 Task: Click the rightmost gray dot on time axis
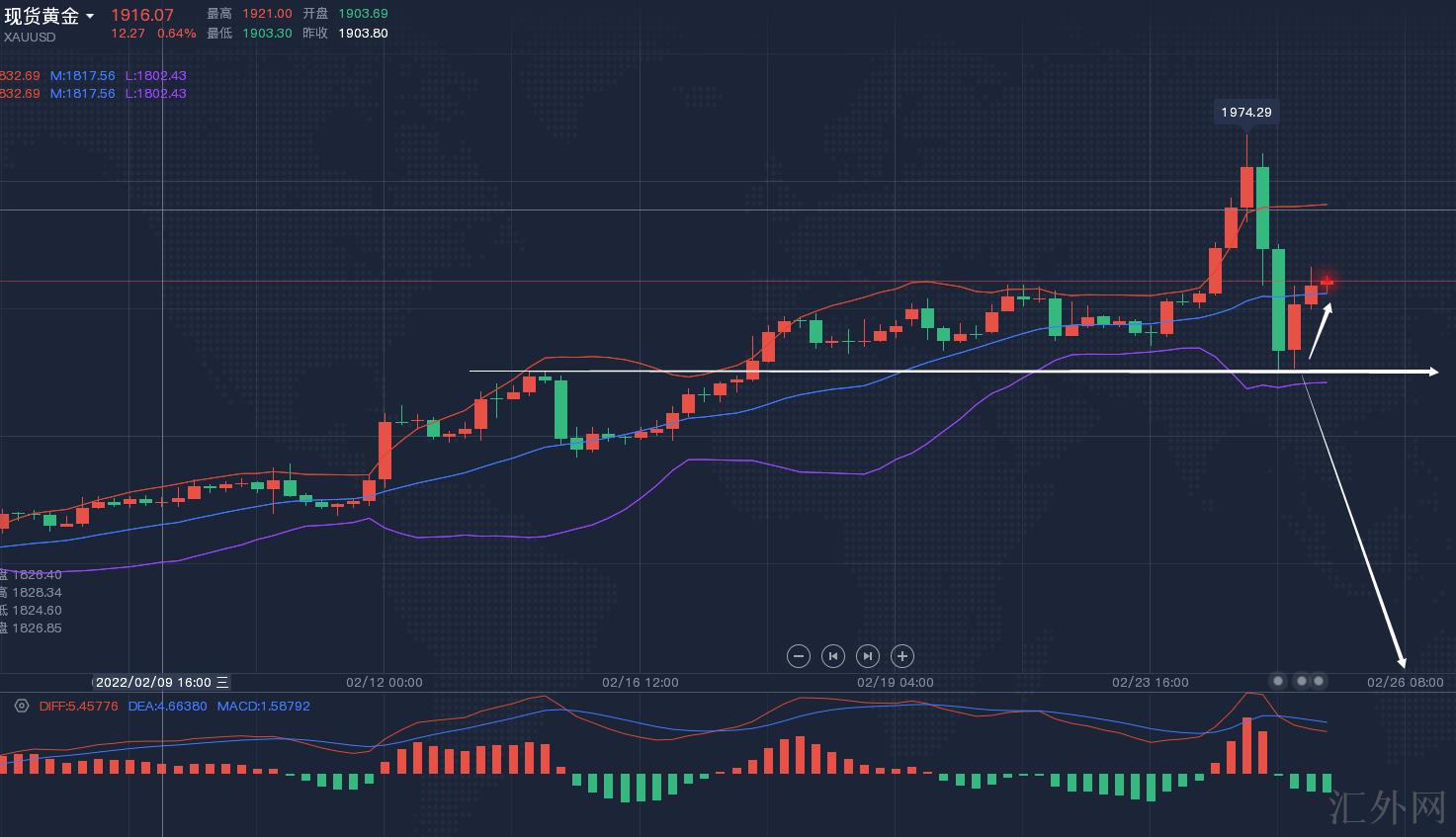coord(1319,681)
